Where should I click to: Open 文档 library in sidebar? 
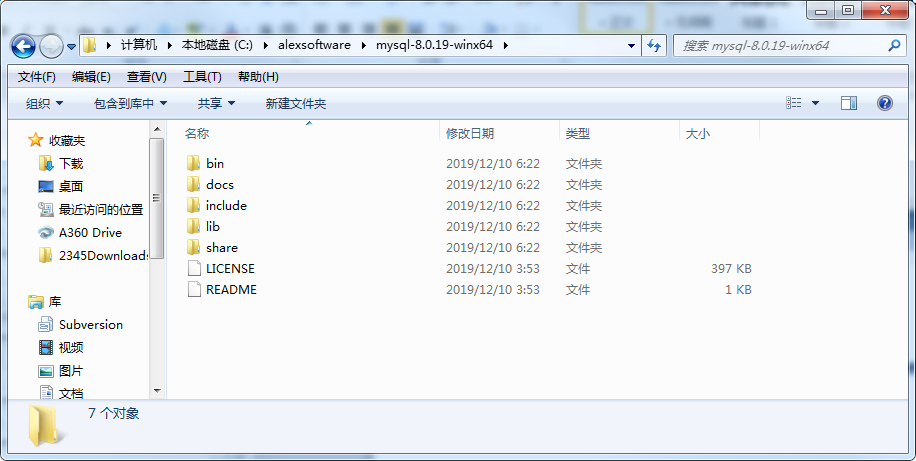[71, 393]
